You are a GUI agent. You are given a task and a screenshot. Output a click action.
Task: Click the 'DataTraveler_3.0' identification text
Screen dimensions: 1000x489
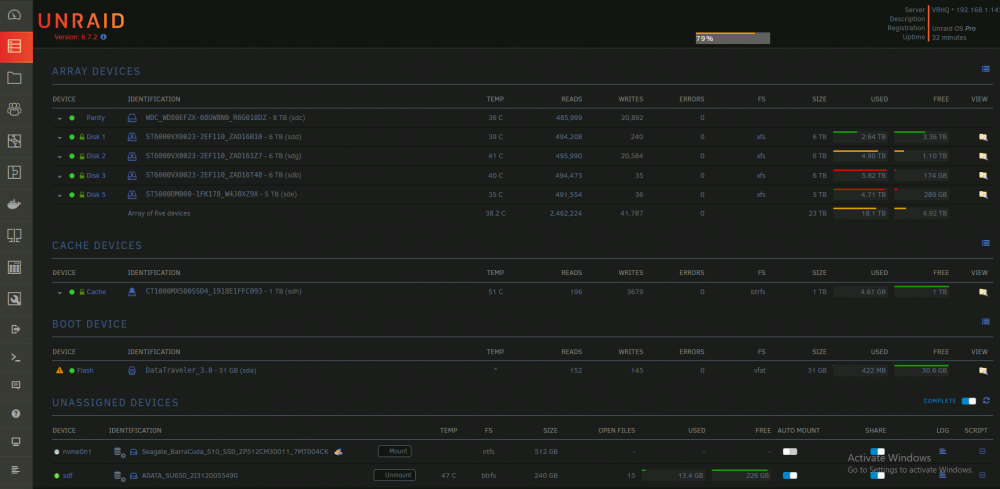tap(177, 370)
